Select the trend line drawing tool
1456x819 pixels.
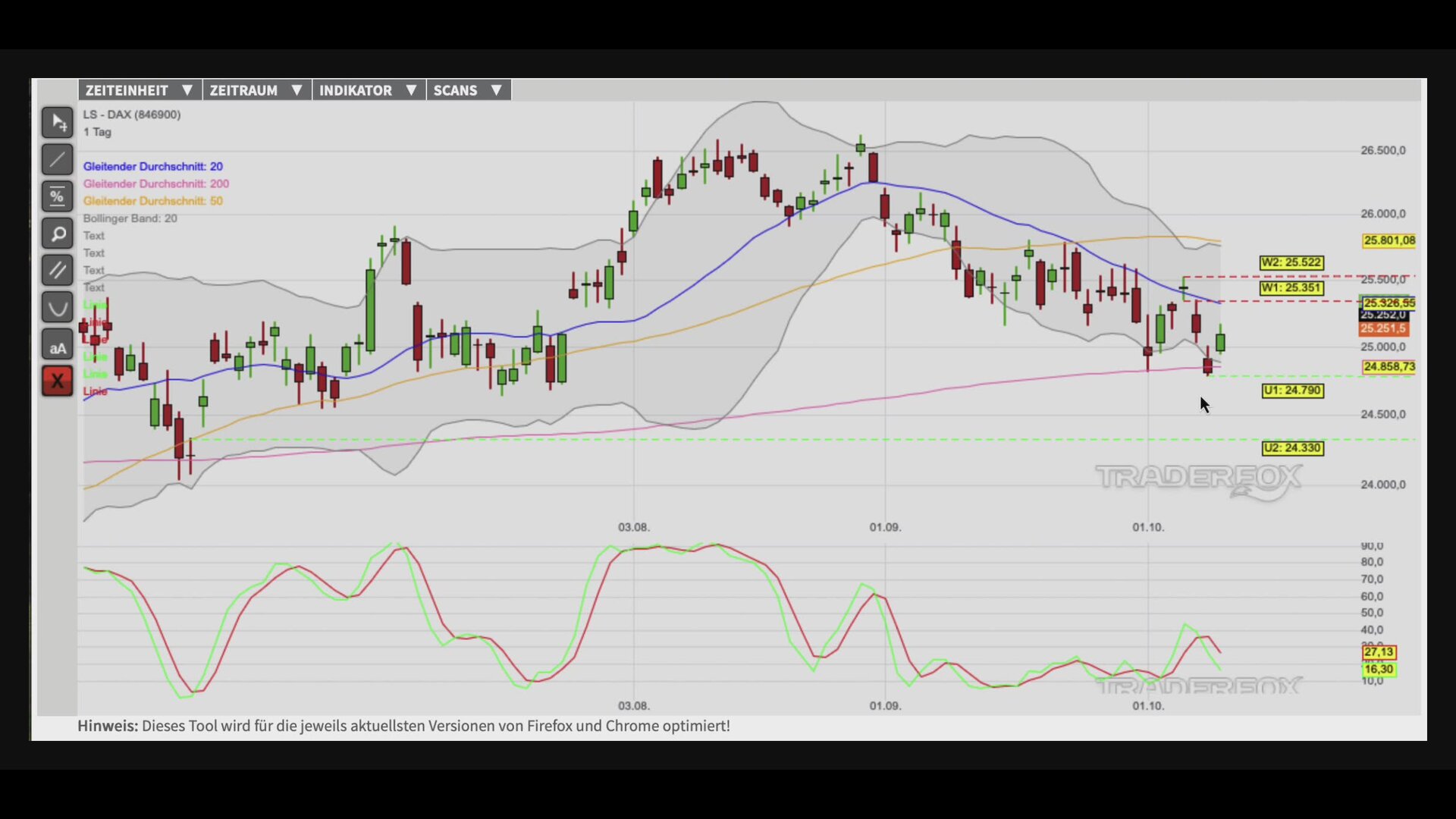click(57, 159)
